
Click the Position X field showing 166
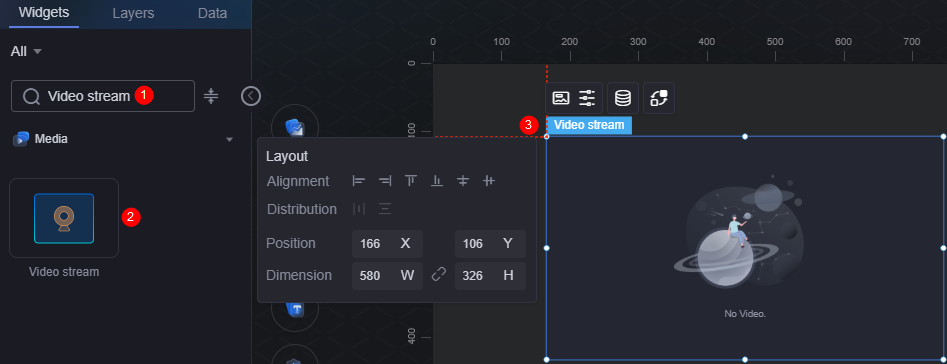coord(387,244)
